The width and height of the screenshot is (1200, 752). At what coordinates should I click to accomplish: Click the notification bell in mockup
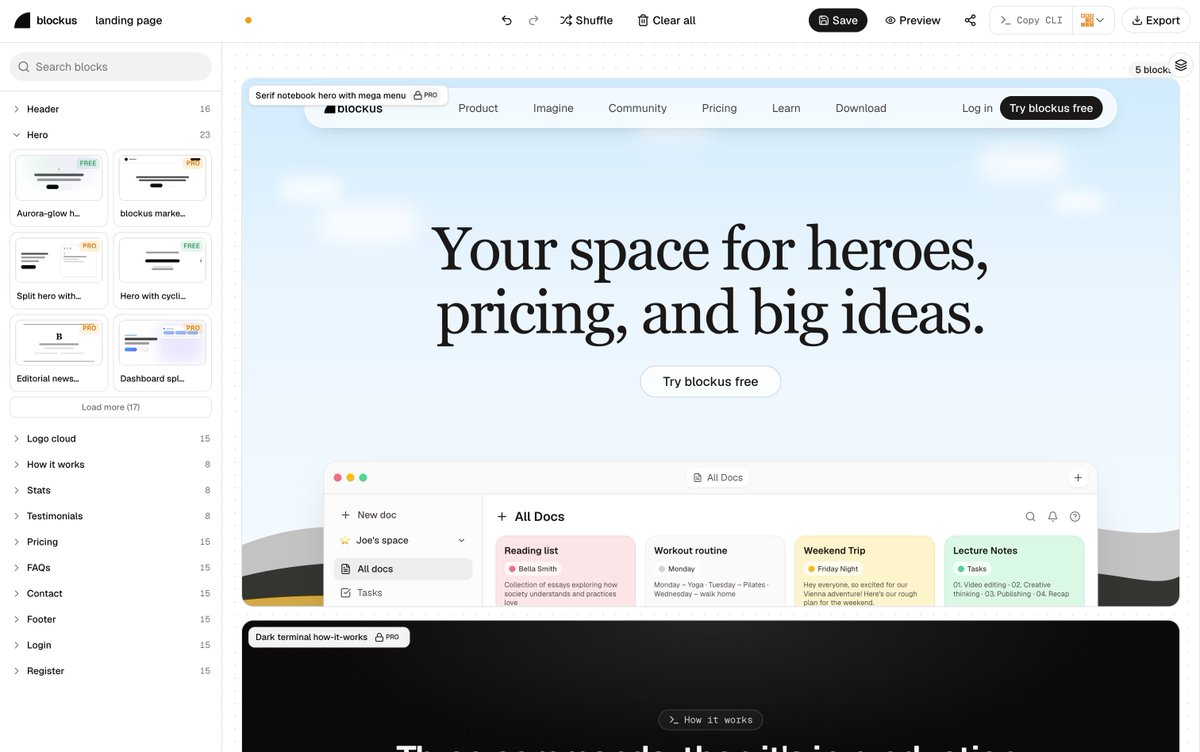(x=1053, y=517)
